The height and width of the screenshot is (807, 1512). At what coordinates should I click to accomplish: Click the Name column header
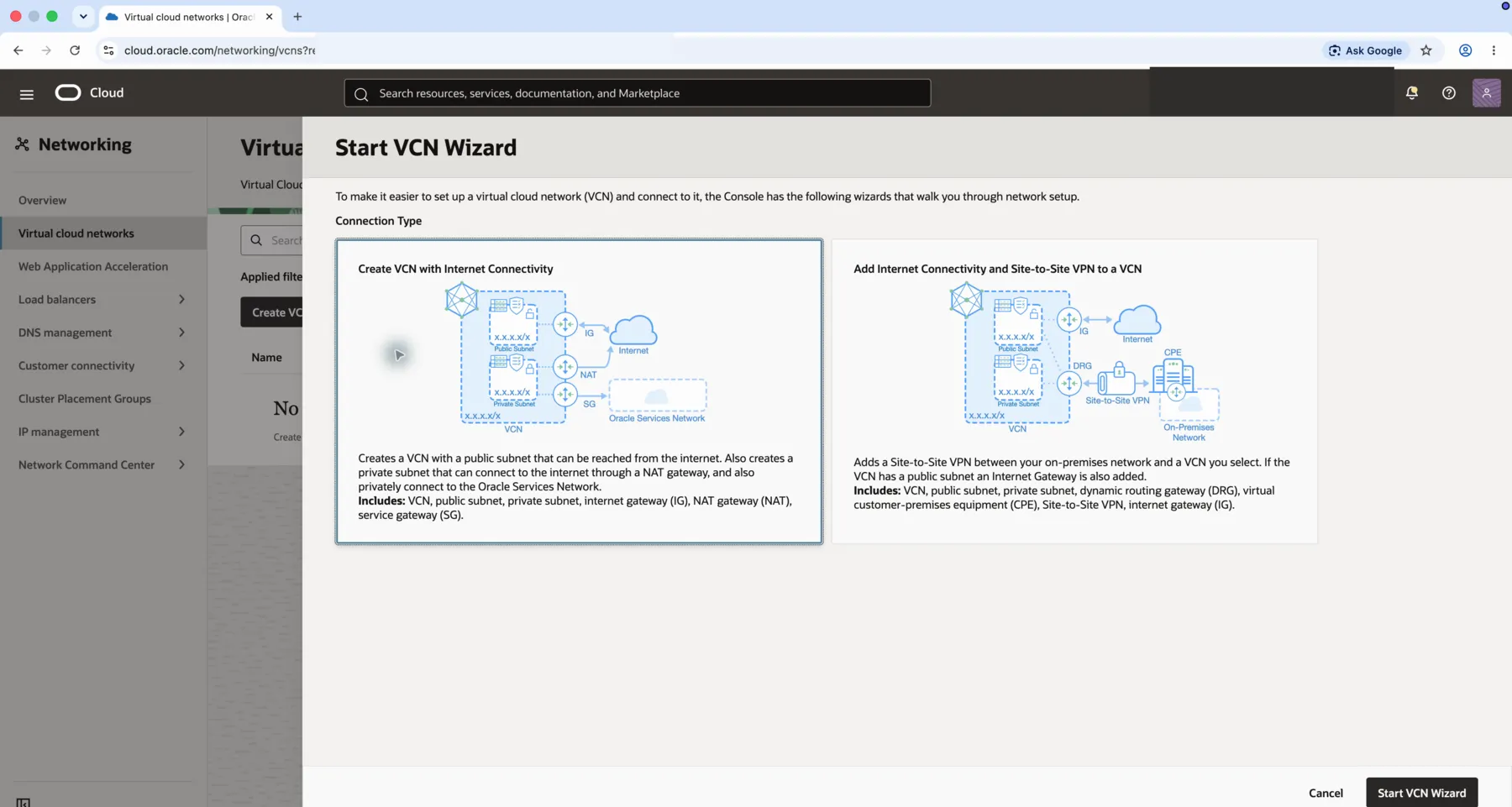[266, 358]
